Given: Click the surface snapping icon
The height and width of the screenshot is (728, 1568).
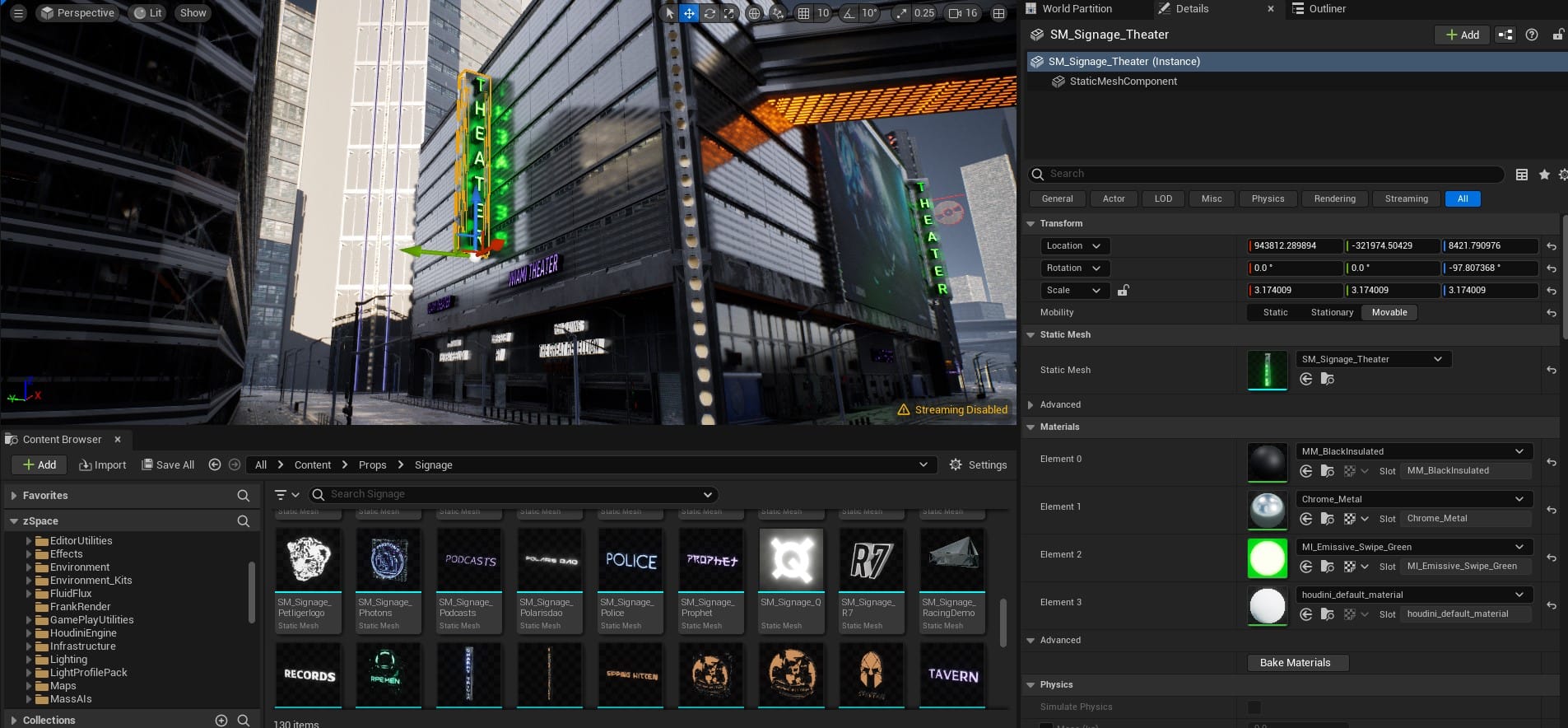Looking at the screenshot, I should coord(776,13).
